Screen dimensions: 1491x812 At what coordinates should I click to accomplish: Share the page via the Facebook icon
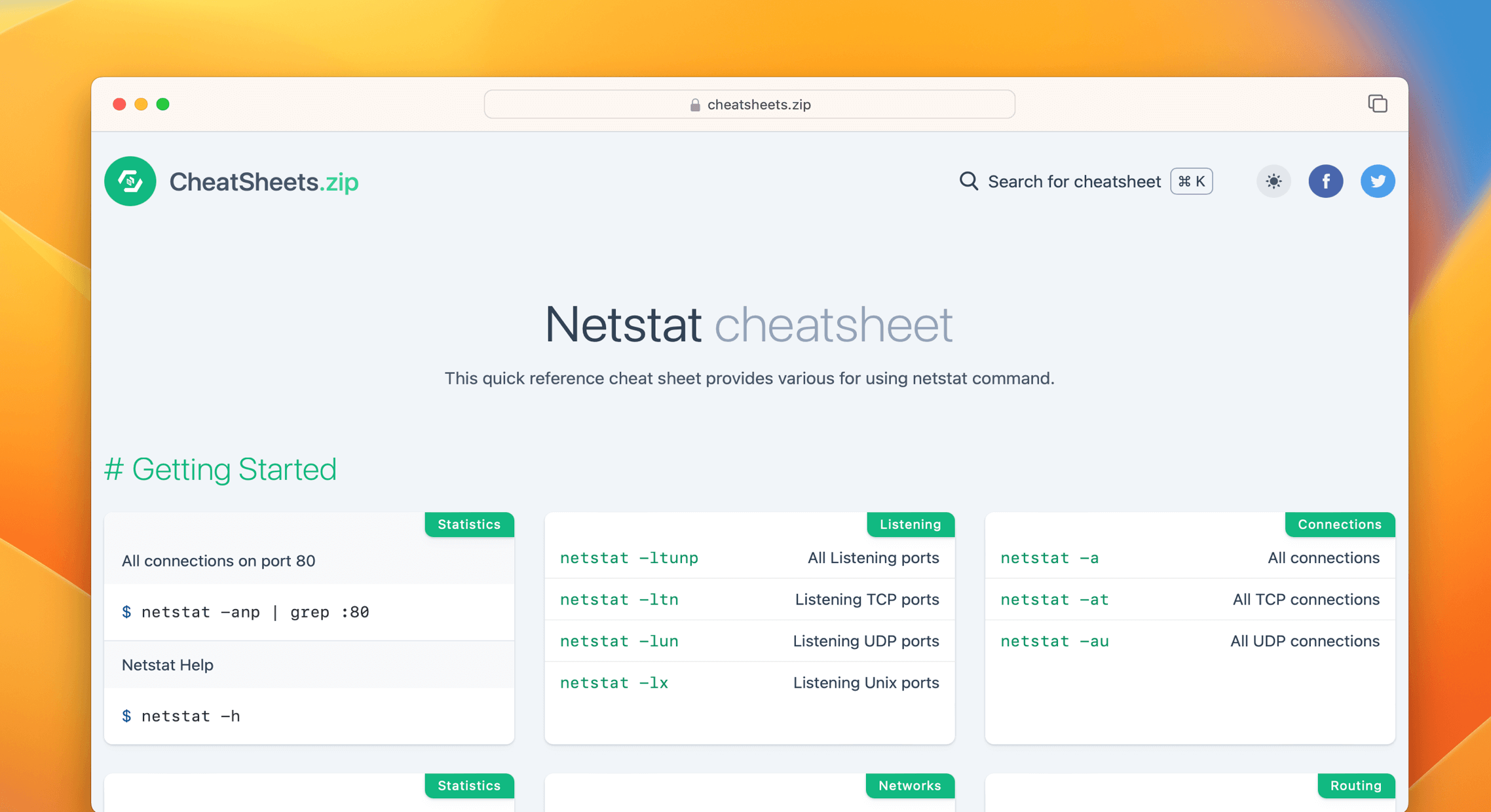(1326, 181)
